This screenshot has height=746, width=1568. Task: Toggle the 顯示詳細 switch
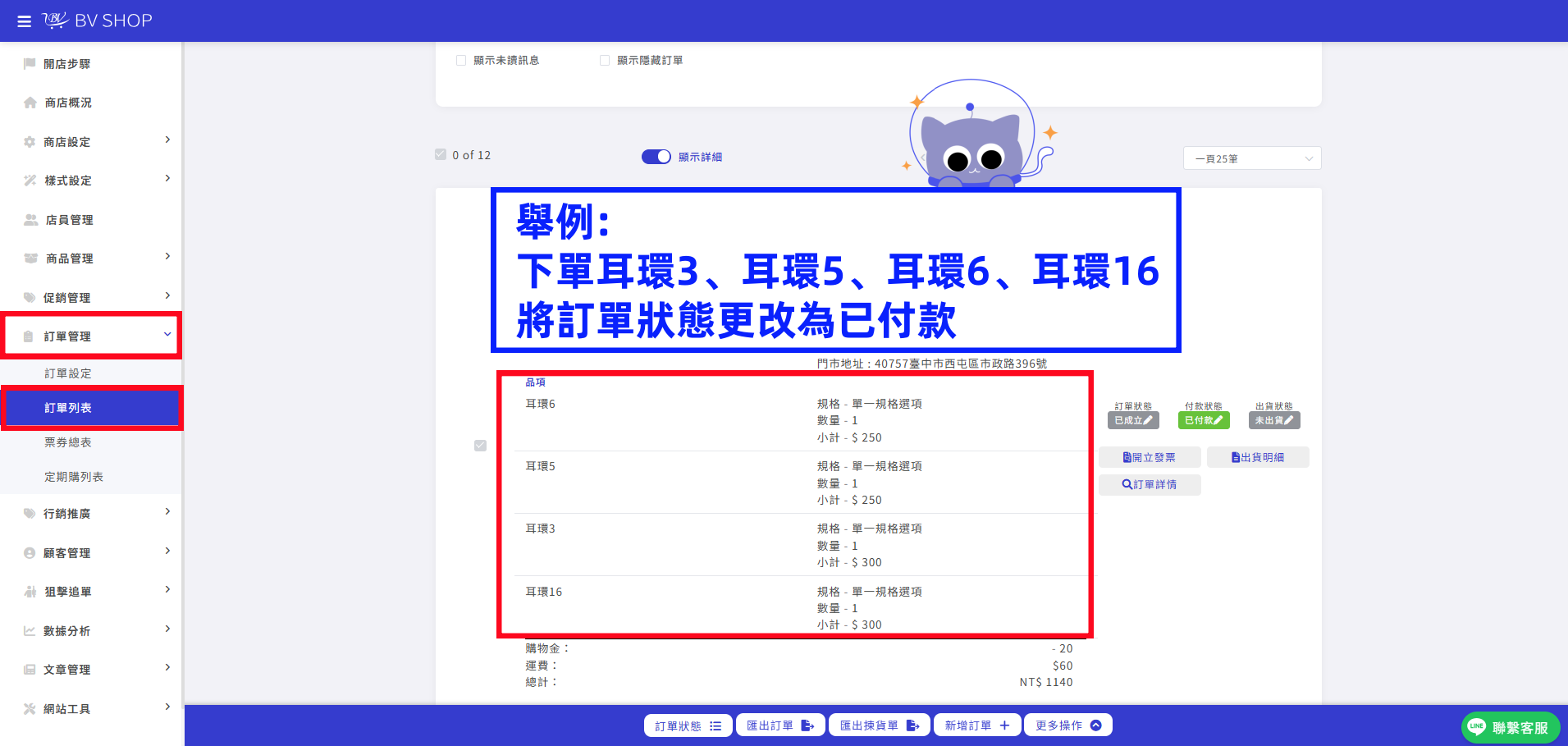[x=656, y=157]
